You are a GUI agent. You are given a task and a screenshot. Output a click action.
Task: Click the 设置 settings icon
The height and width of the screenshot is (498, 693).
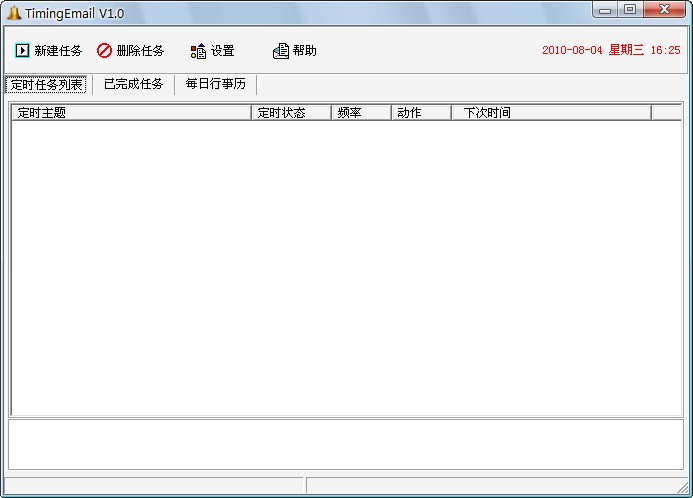pyautogui.click(x=198, y=51)
